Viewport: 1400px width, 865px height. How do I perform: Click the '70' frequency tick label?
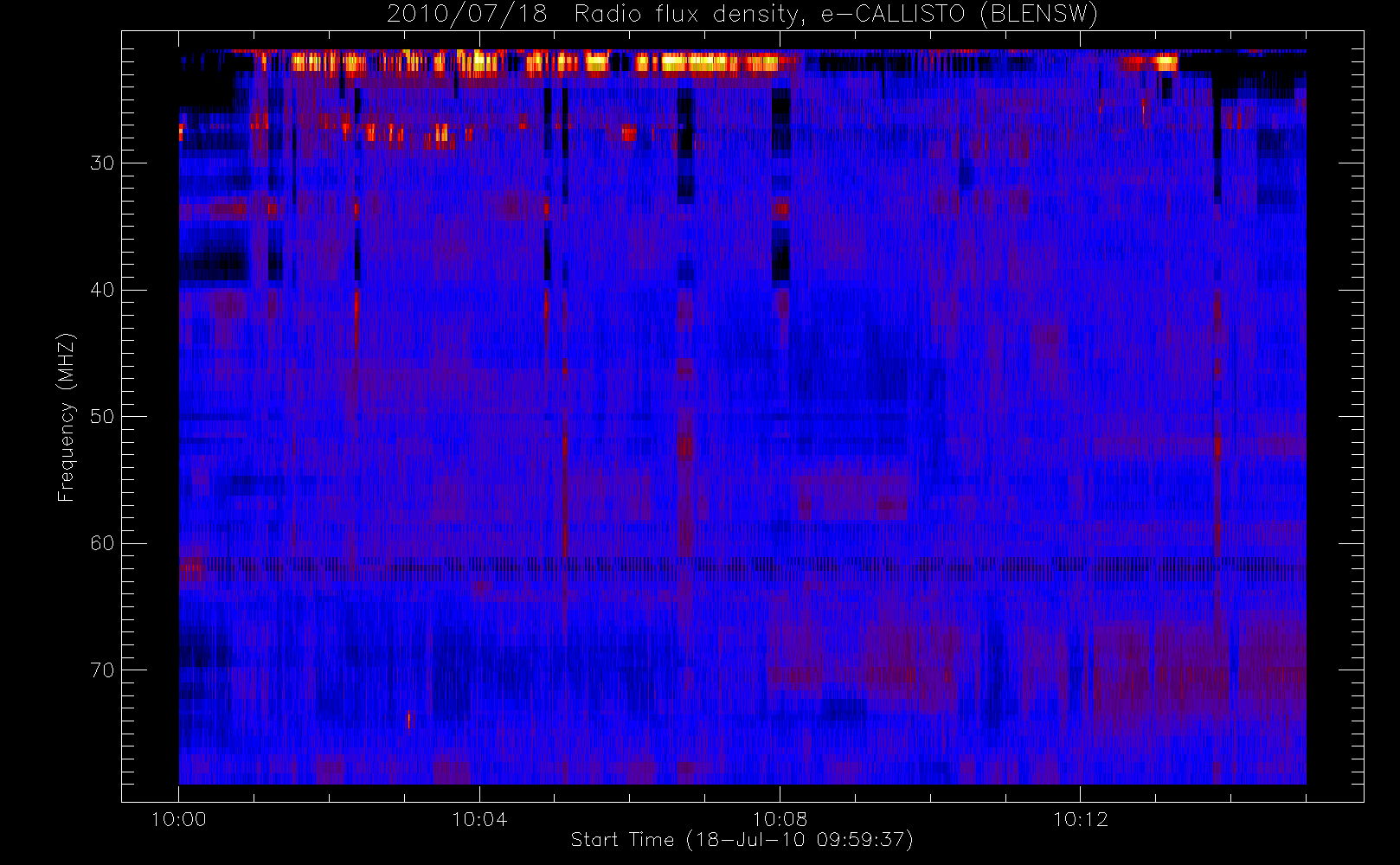101,670
